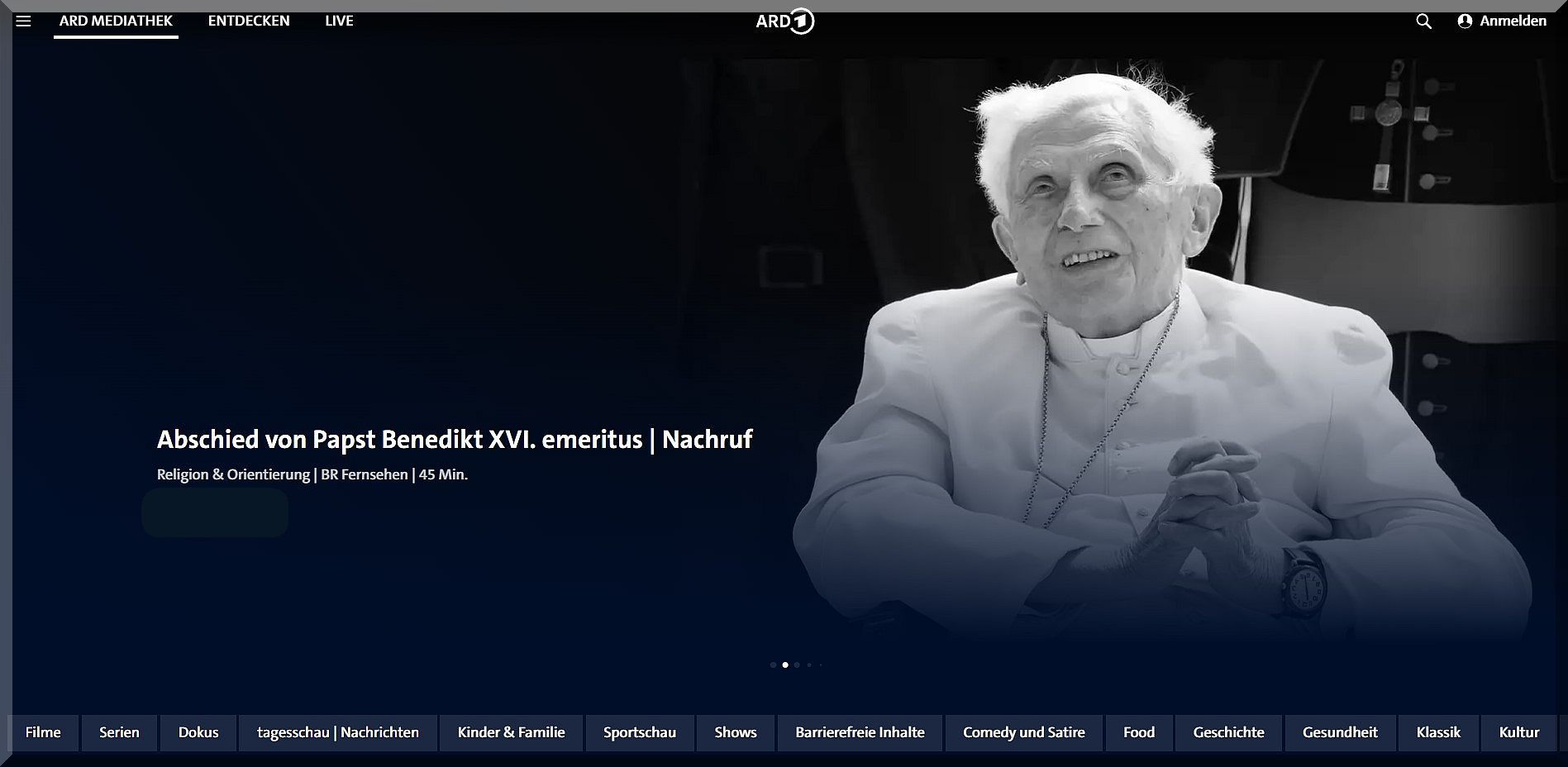Select the Sportschau category

coord(639,732)
